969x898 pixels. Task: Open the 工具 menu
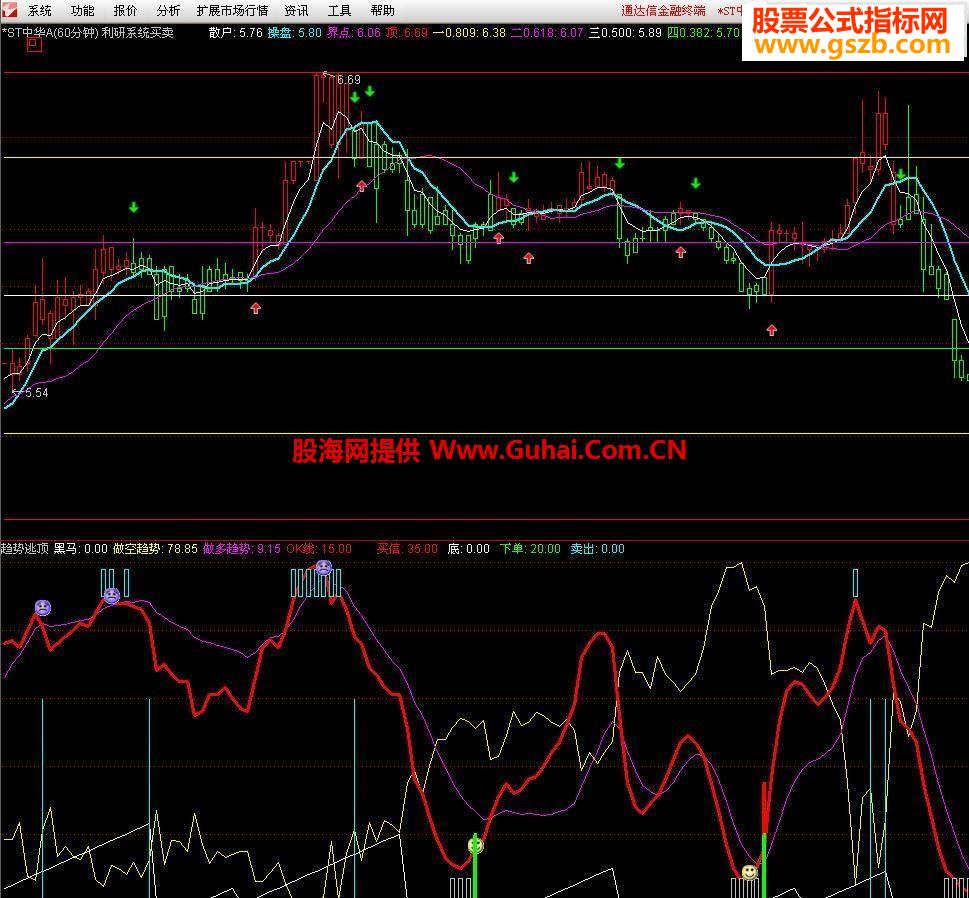pyautogui.click(x=339, y=11)
